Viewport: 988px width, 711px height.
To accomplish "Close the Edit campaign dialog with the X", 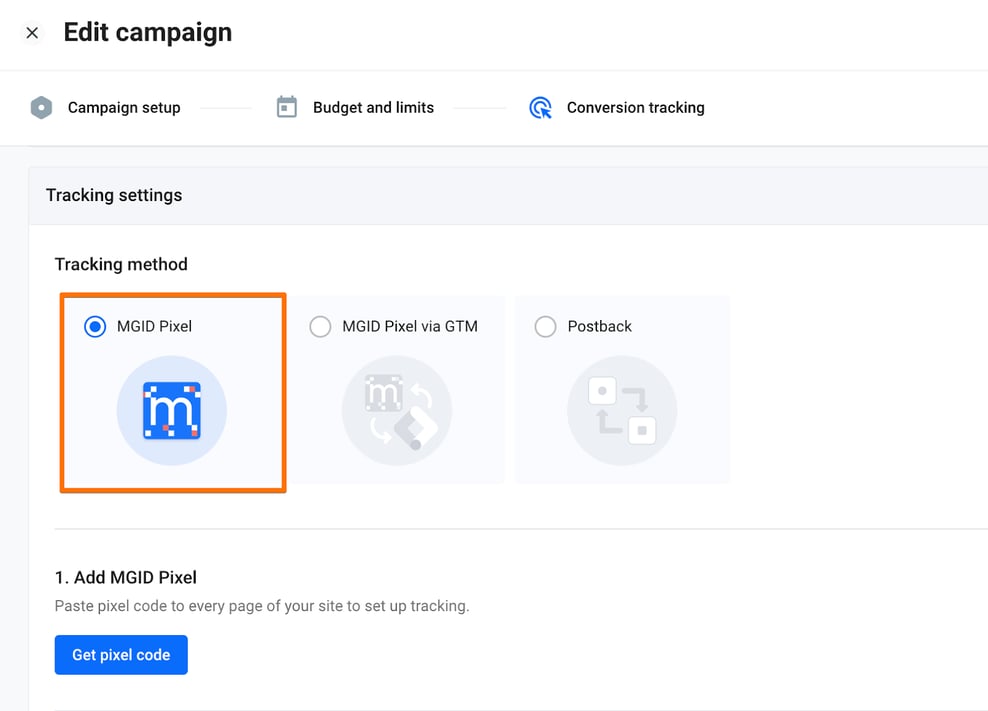I will click(30, 32).
